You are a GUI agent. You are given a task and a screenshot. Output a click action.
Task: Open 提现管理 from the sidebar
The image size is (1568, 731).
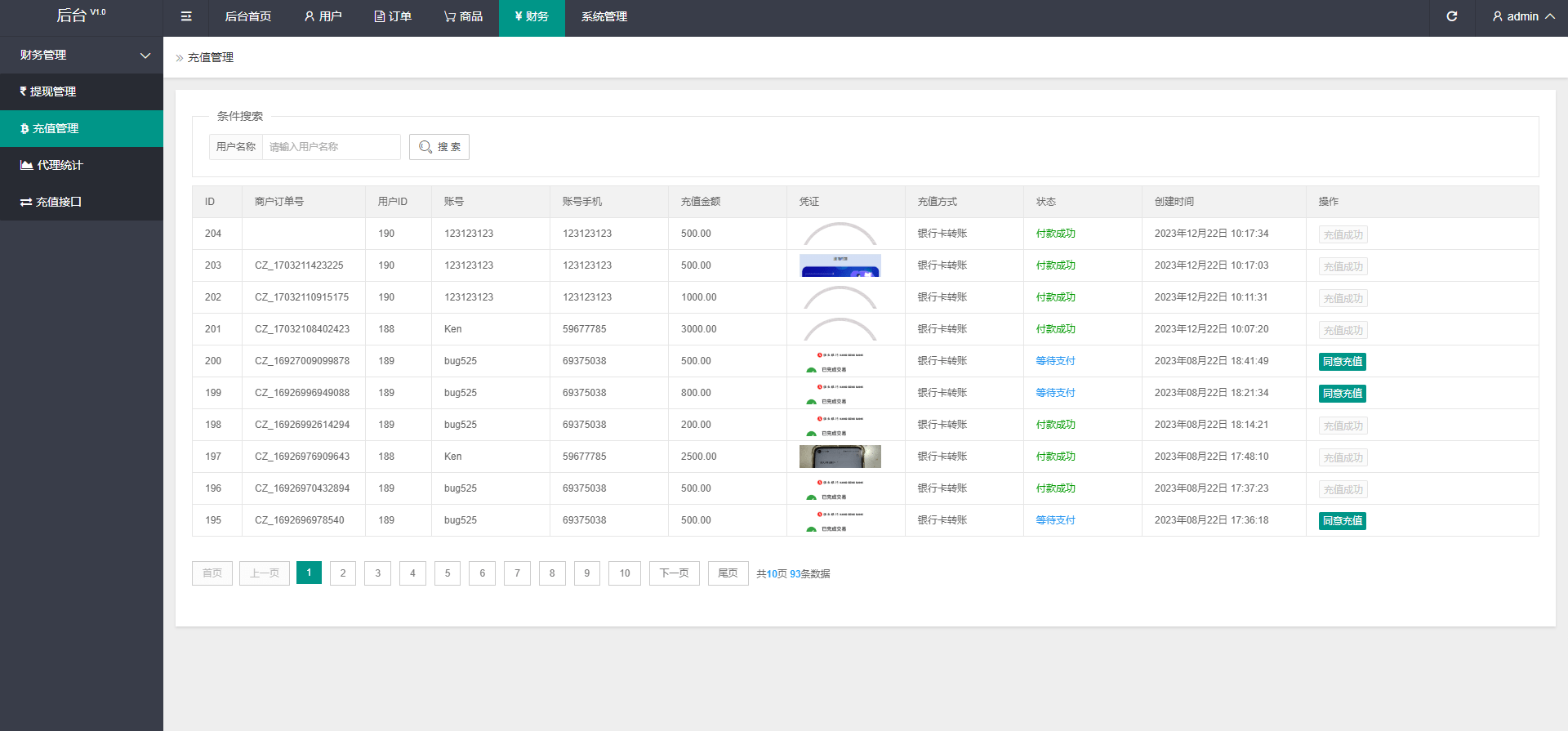tap(82, 91)
